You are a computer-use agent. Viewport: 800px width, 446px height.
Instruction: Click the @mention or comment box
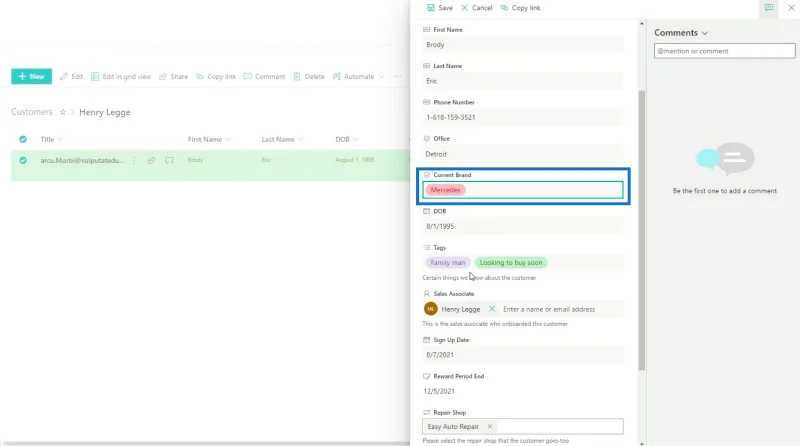tap(724, 51)
